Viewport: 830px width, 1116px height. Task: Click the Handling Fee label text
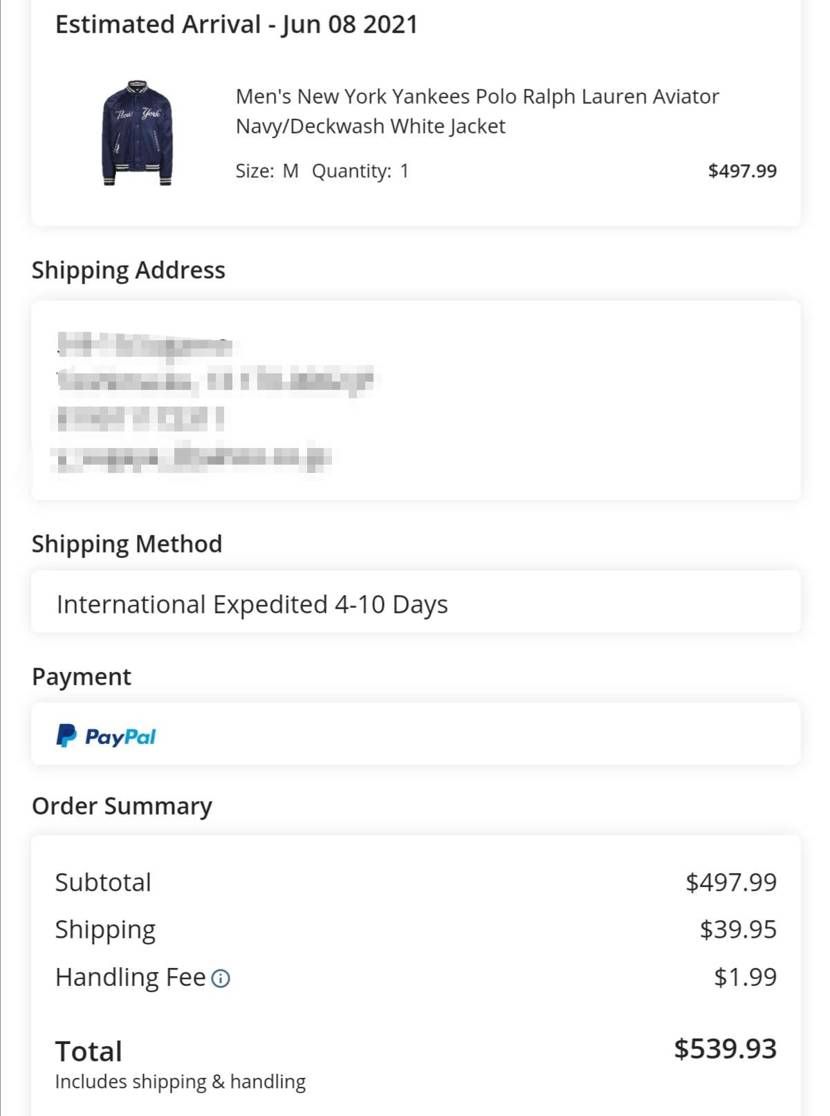pyautogui.click(x=130, y=977)
